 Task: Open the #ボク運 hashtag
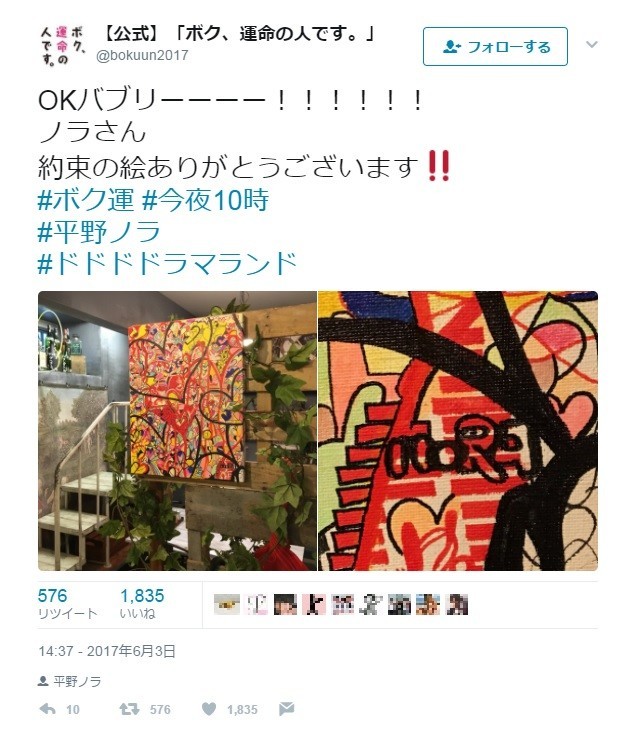86,199
